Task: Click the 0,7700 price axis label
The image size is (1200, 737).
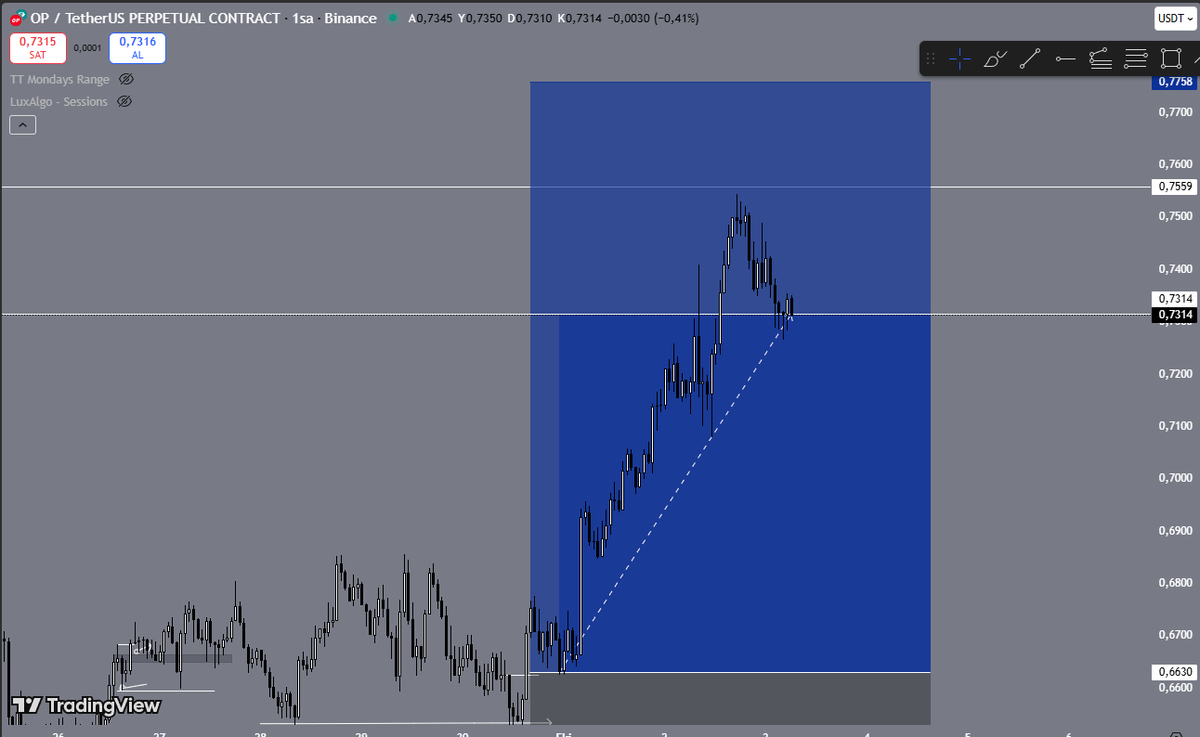Action: pos(1175,113)
